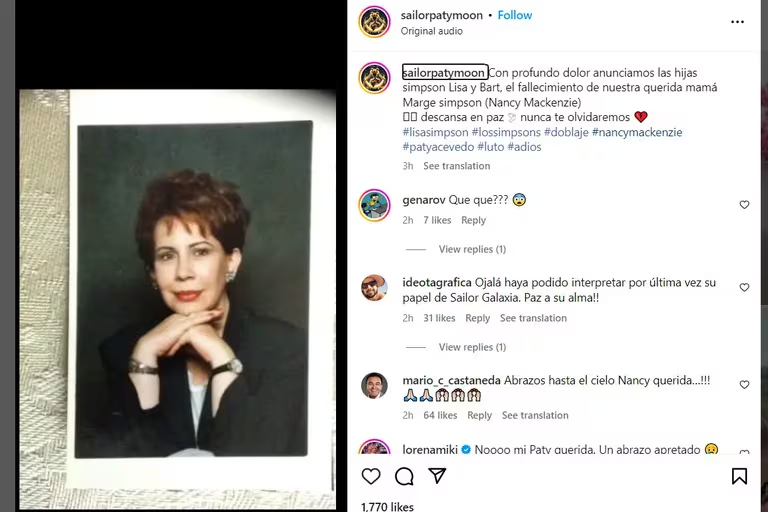The width and height of the screenshot is (768, 512).
Task: Open the #lossimpsons hashtag
Action: [506, 132]
